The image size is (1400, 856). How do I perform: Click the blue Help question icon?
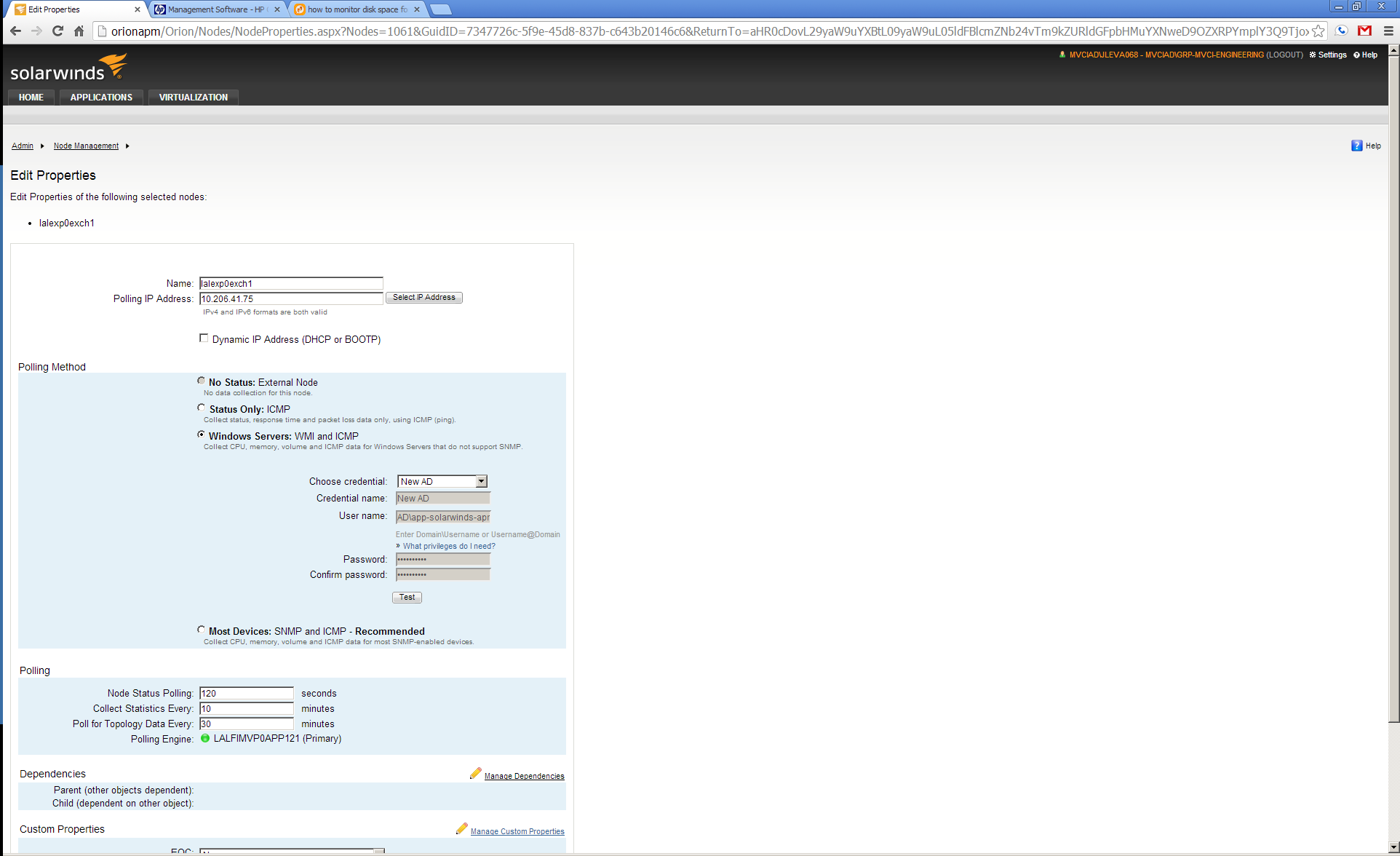pos(1356,146)
